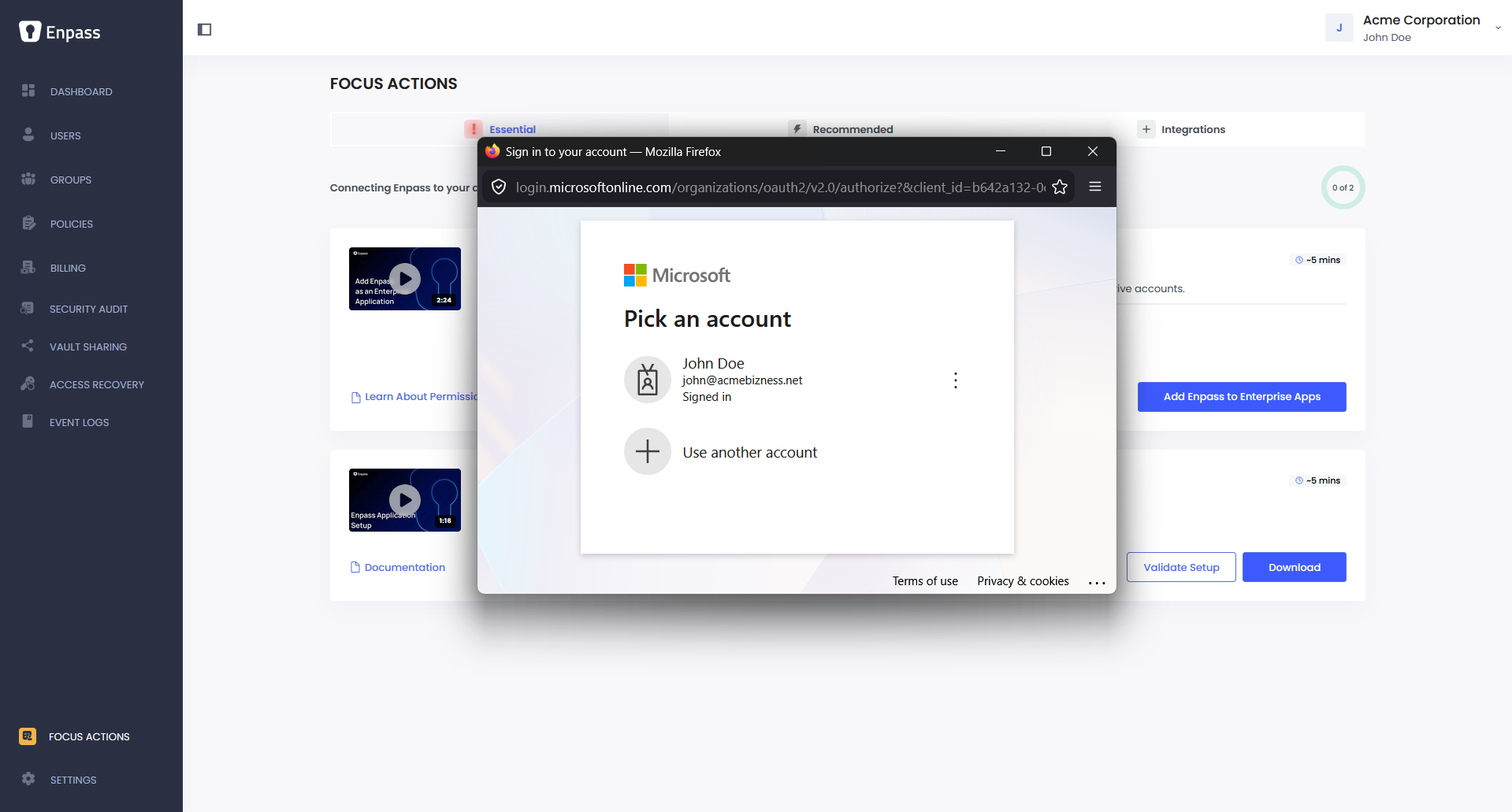The width and height of the screenshot is (1512, 812).
Task: Open the Learn About Permissions link
Action: 421,396
